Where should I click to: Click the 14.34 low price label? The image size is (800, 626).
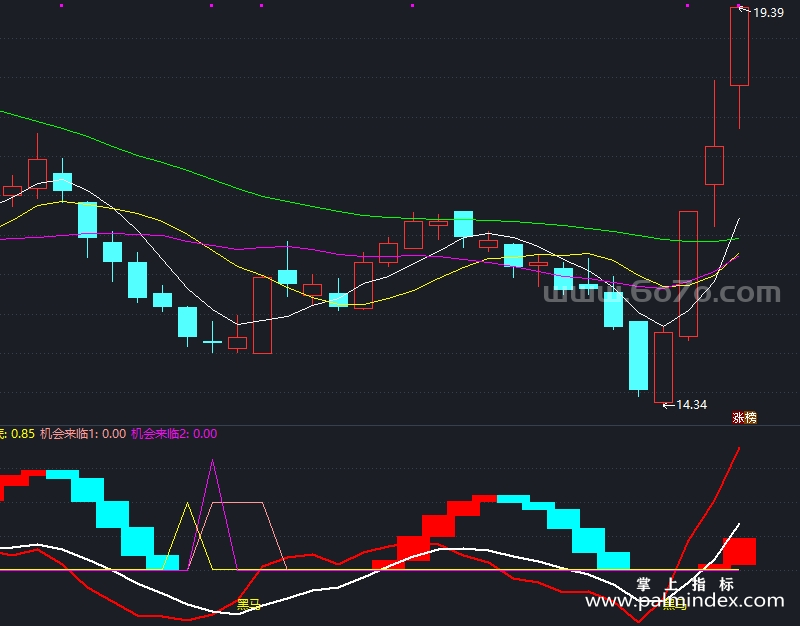tap(691, 405)
